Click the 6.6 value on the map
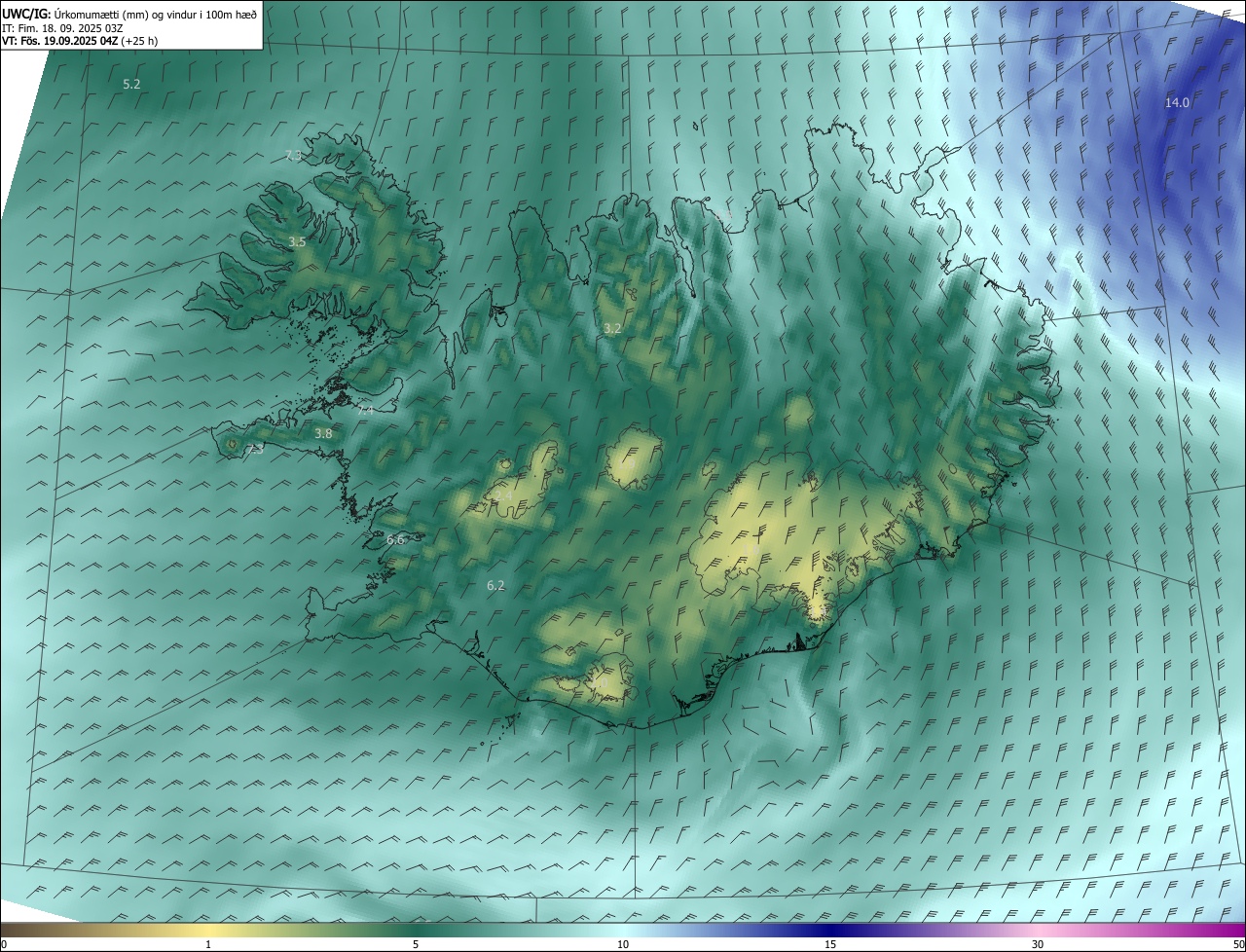This screenshot has width=1246, height=952. 395,539
